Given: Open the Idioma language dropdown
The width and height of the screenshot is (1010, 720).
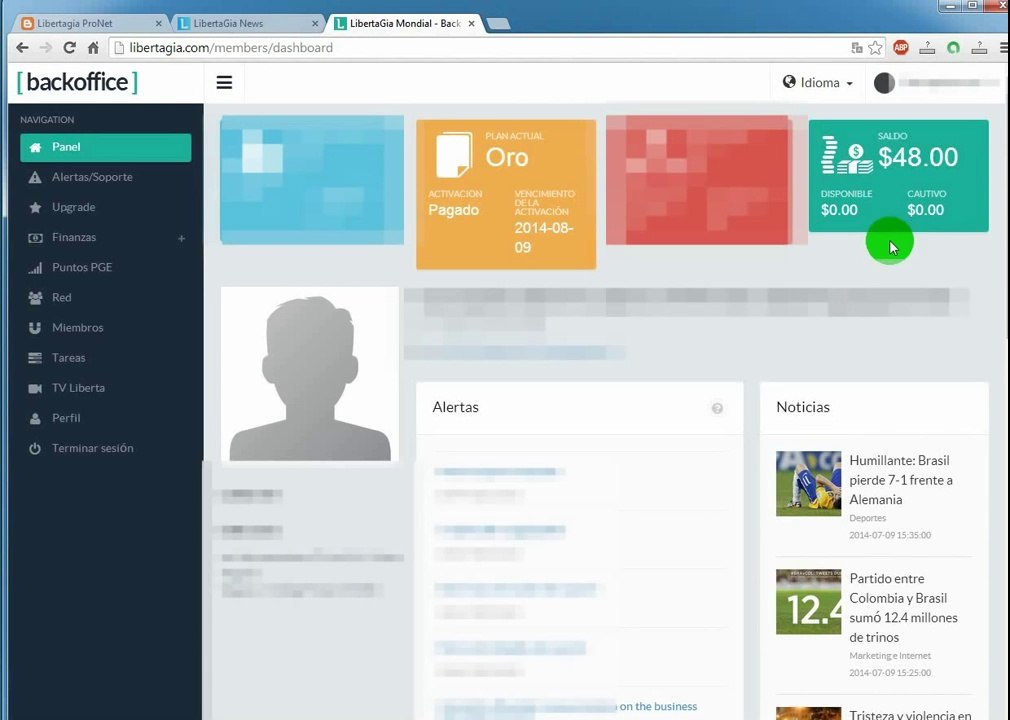Looking at the screenshot, I should pos(818,82).
